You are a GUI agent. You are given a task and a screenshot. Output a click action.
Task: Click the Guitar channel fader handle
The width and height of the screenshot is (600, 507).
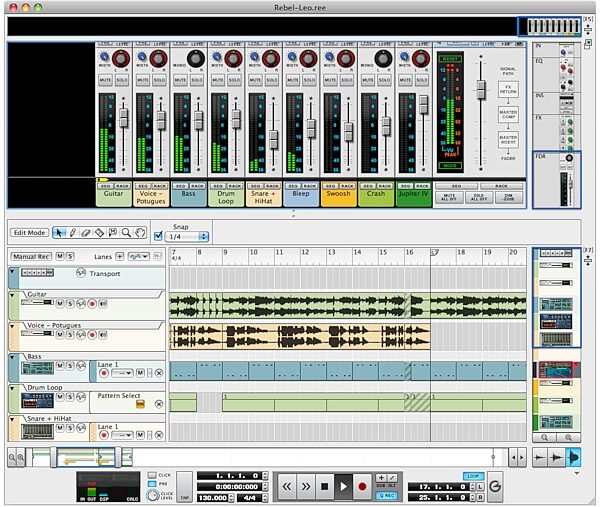point(123,118)
